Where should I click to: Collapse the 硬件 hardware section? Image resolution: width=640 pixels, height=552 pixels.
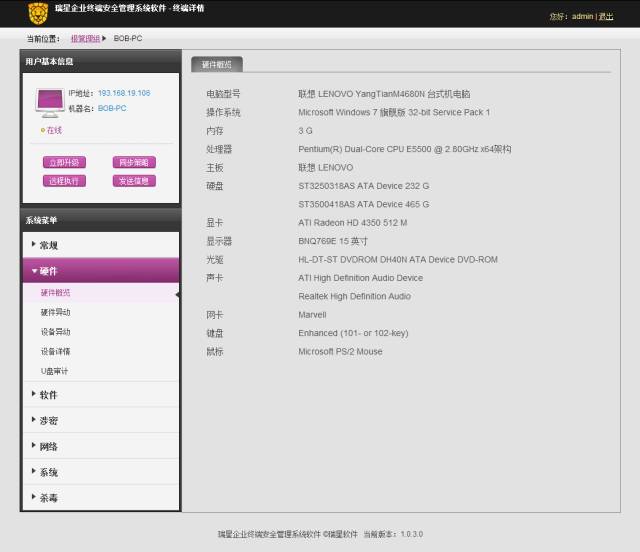100,271
